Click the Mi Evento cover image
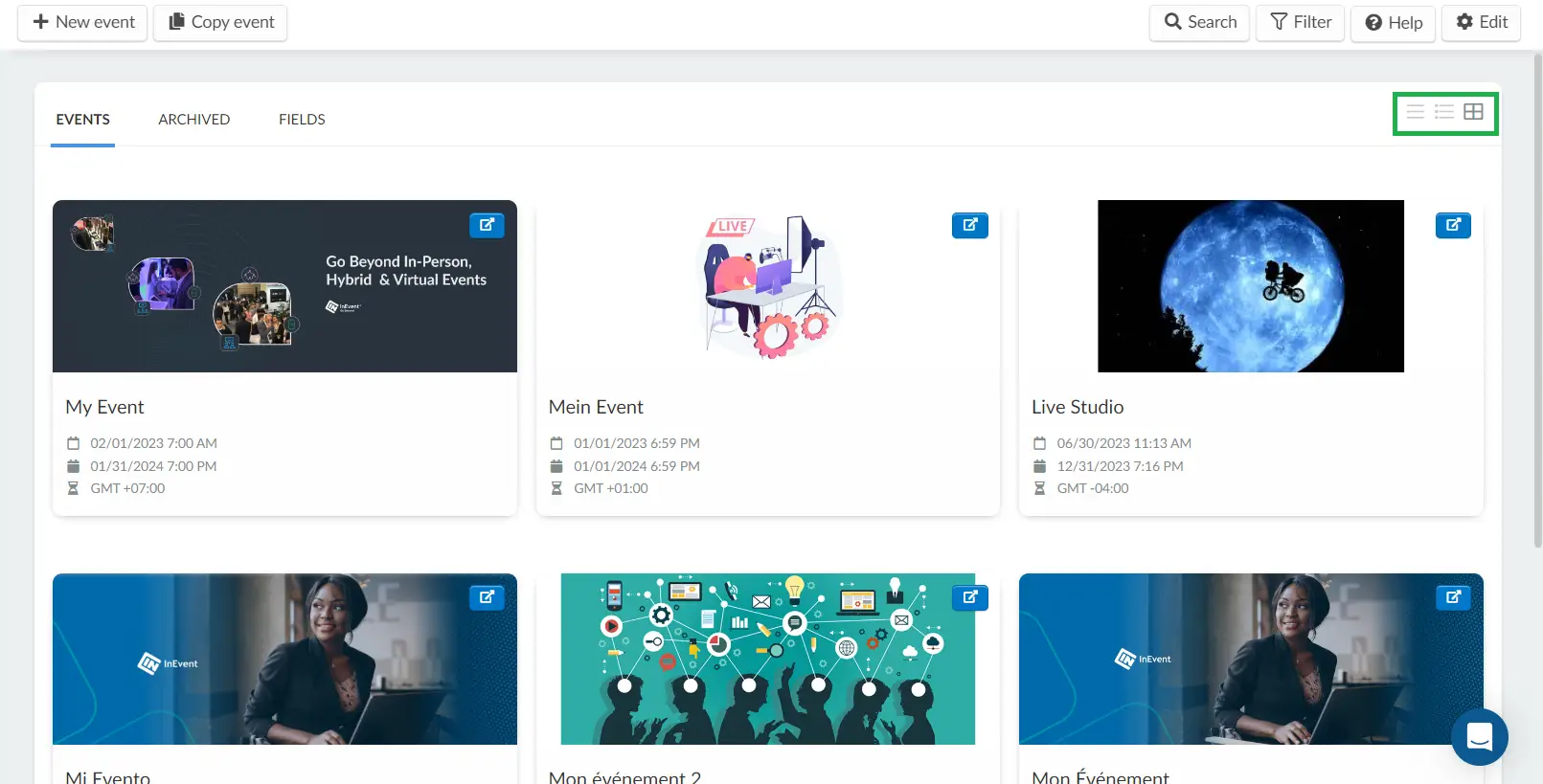This screenshot has height=784, width=1543. (284, 659)
